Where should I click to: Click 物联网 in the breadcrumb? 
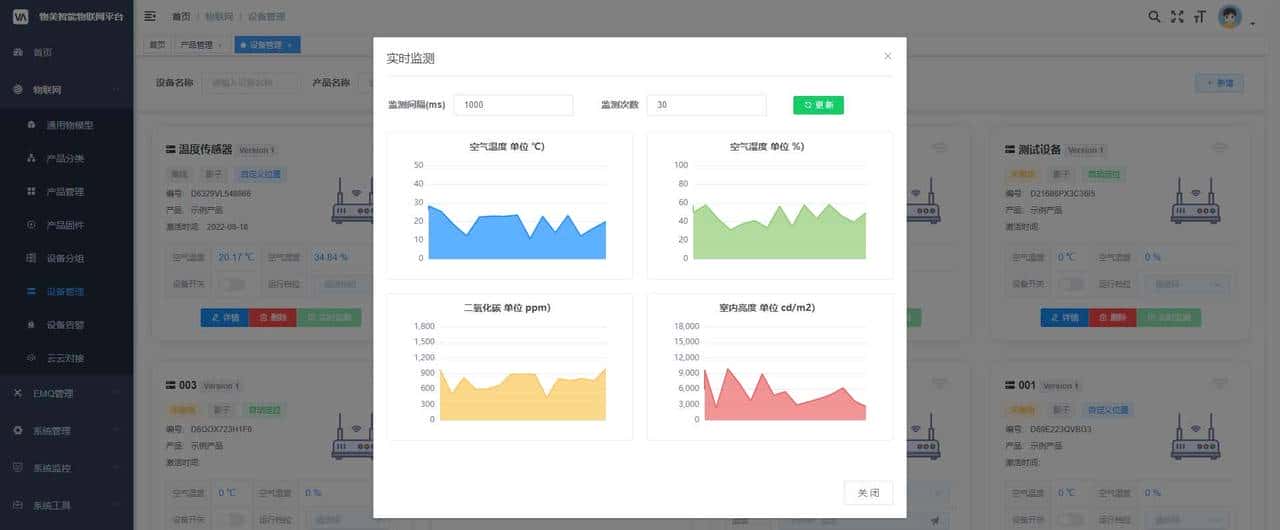pyautogui.click(x=218, y=17)
